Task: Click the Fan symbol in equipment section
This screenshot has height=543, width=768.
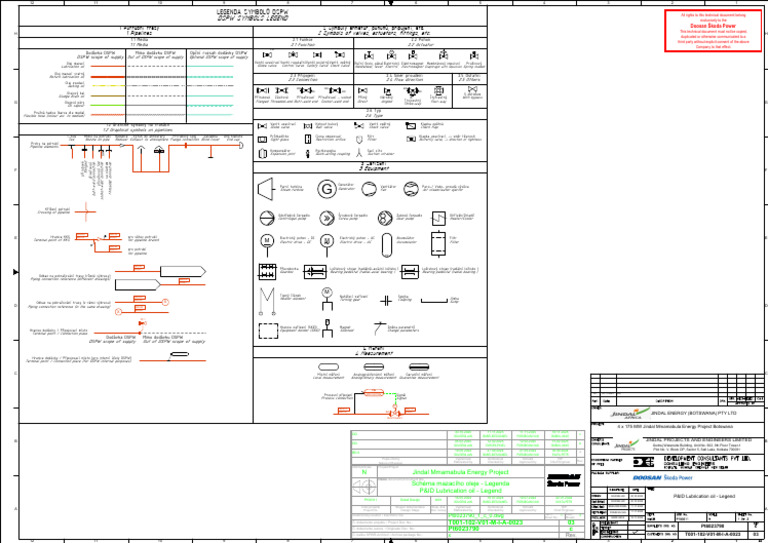Action: 369,189
